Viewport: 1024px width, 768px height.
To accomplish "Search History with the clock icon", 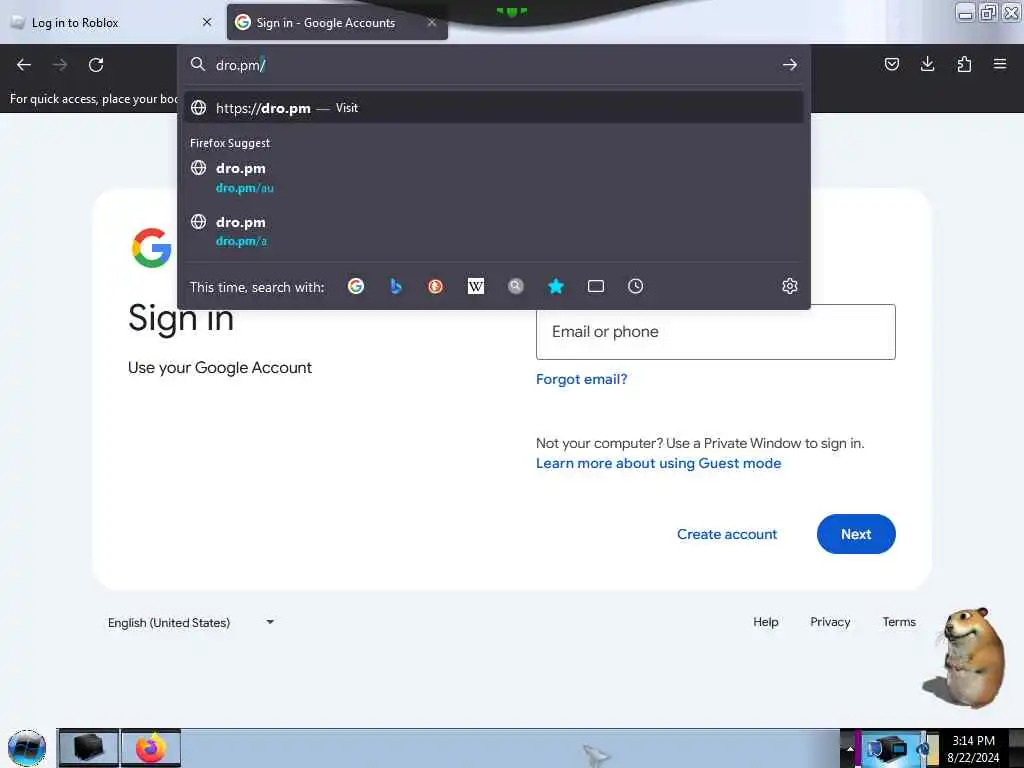I will [x=635, y=286].
